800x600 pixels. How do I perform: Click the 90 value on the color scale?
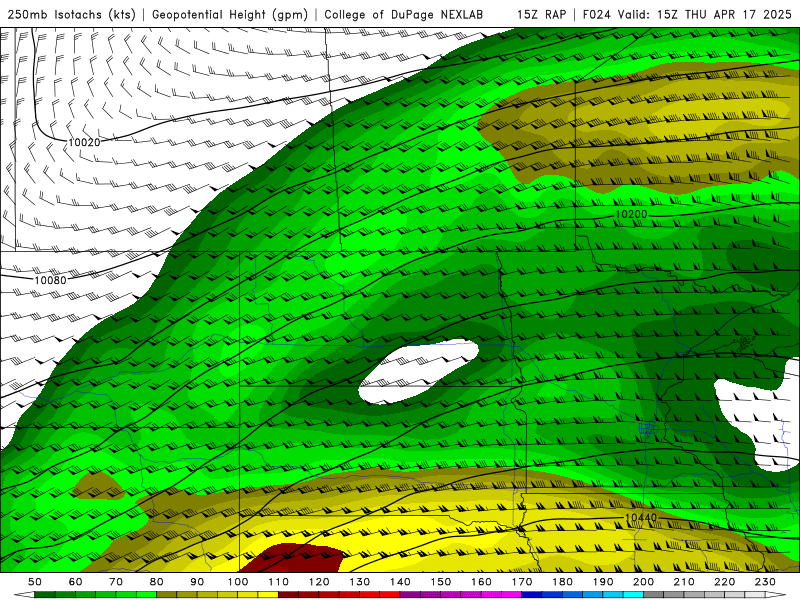pyautogui.click(x=197, y=582)
